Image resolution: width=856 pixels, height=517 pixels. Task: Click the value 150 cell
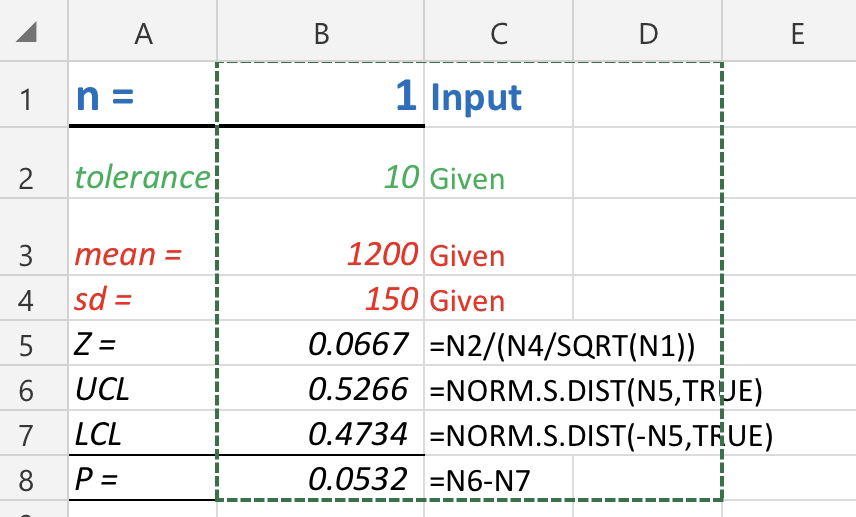320,298
